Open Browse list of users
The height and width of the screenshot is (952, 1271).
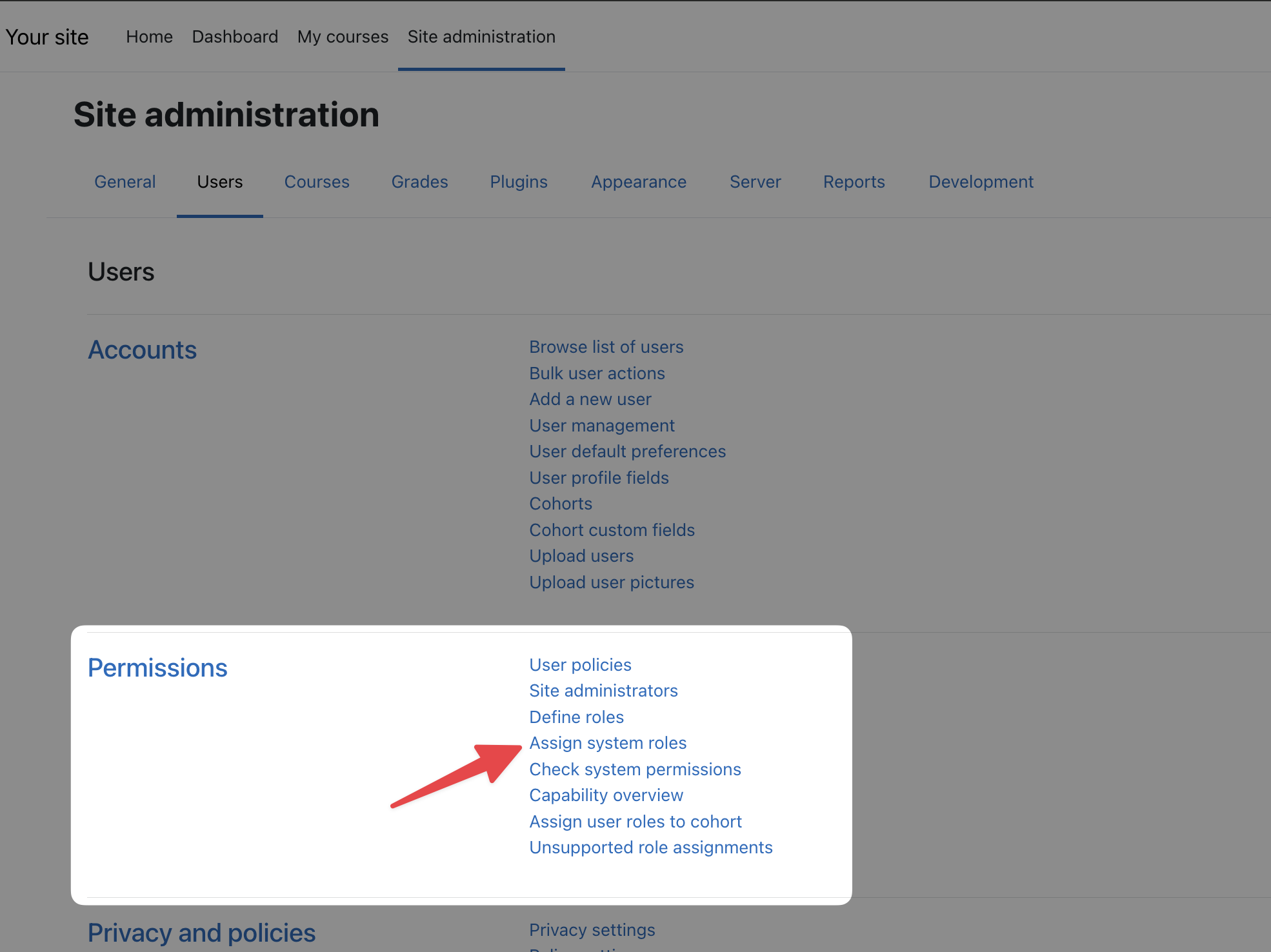coord(606,347)
